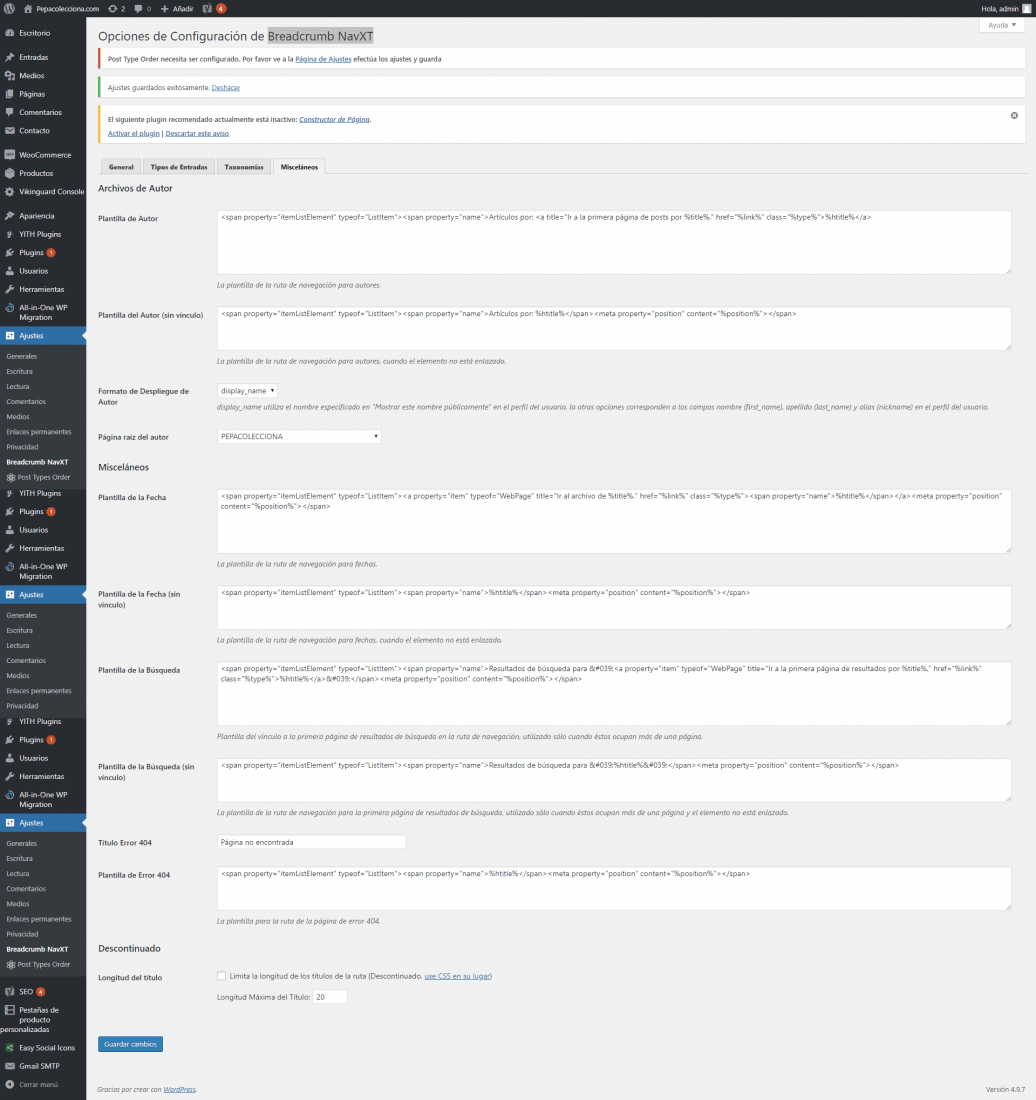The height and width of the screenshot is (1100, 1036).
Task: Click the Breadcrumb NavXT page title text
Action: coord(321,36)
